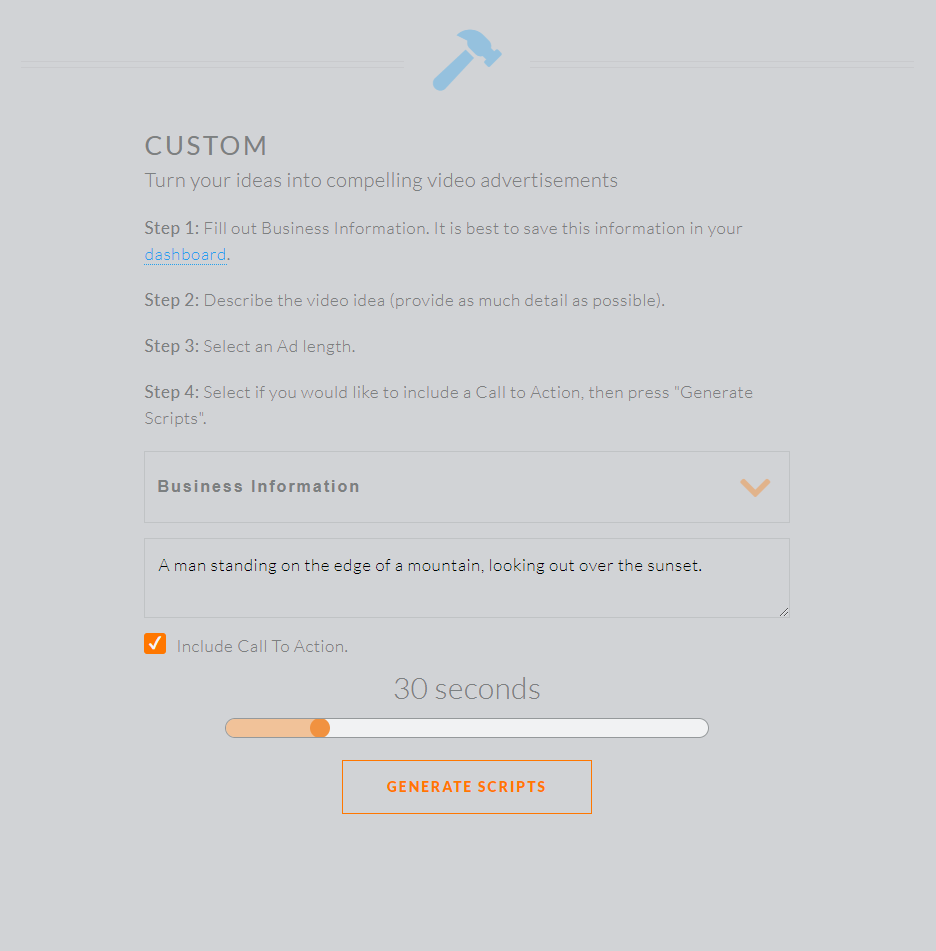The image size is (936, 951).
Task: Click the CUSTOM heading
Action: 206,146
